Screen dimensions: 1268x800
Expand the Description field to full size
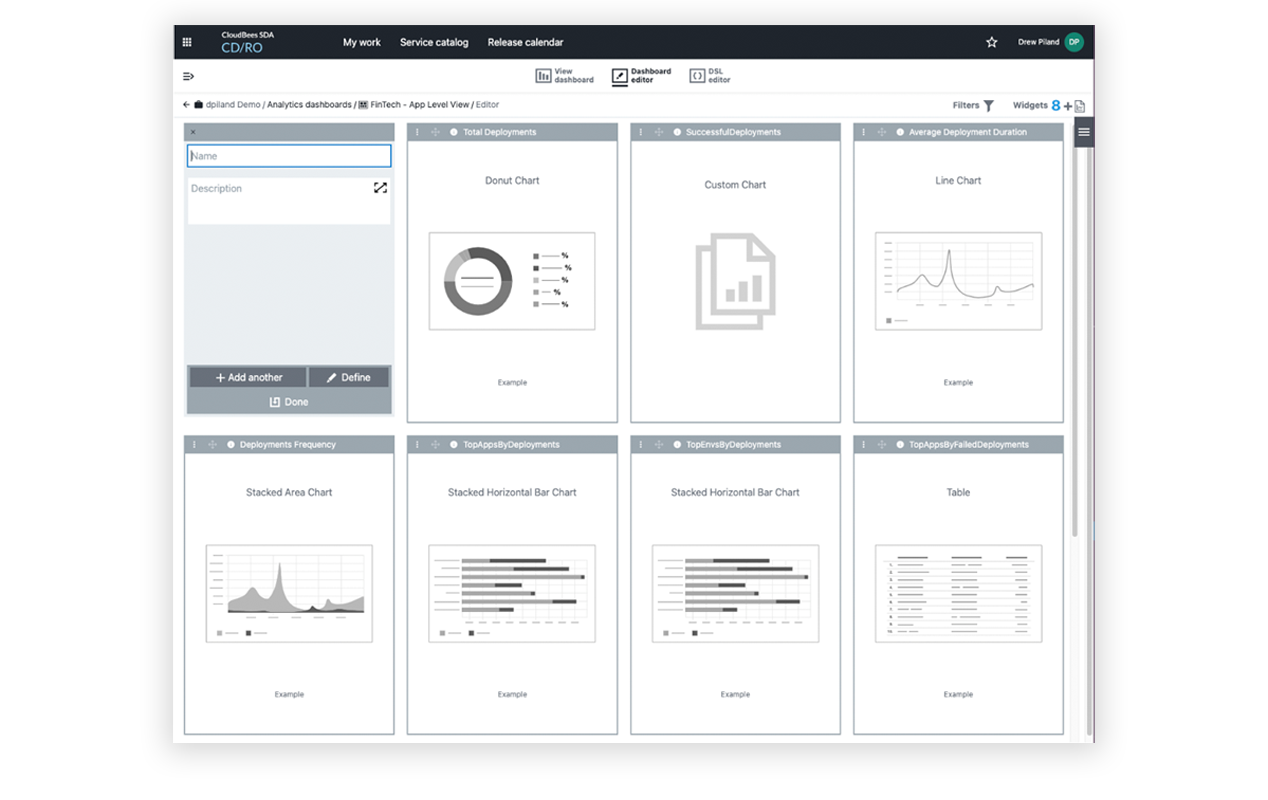(380, 187)
